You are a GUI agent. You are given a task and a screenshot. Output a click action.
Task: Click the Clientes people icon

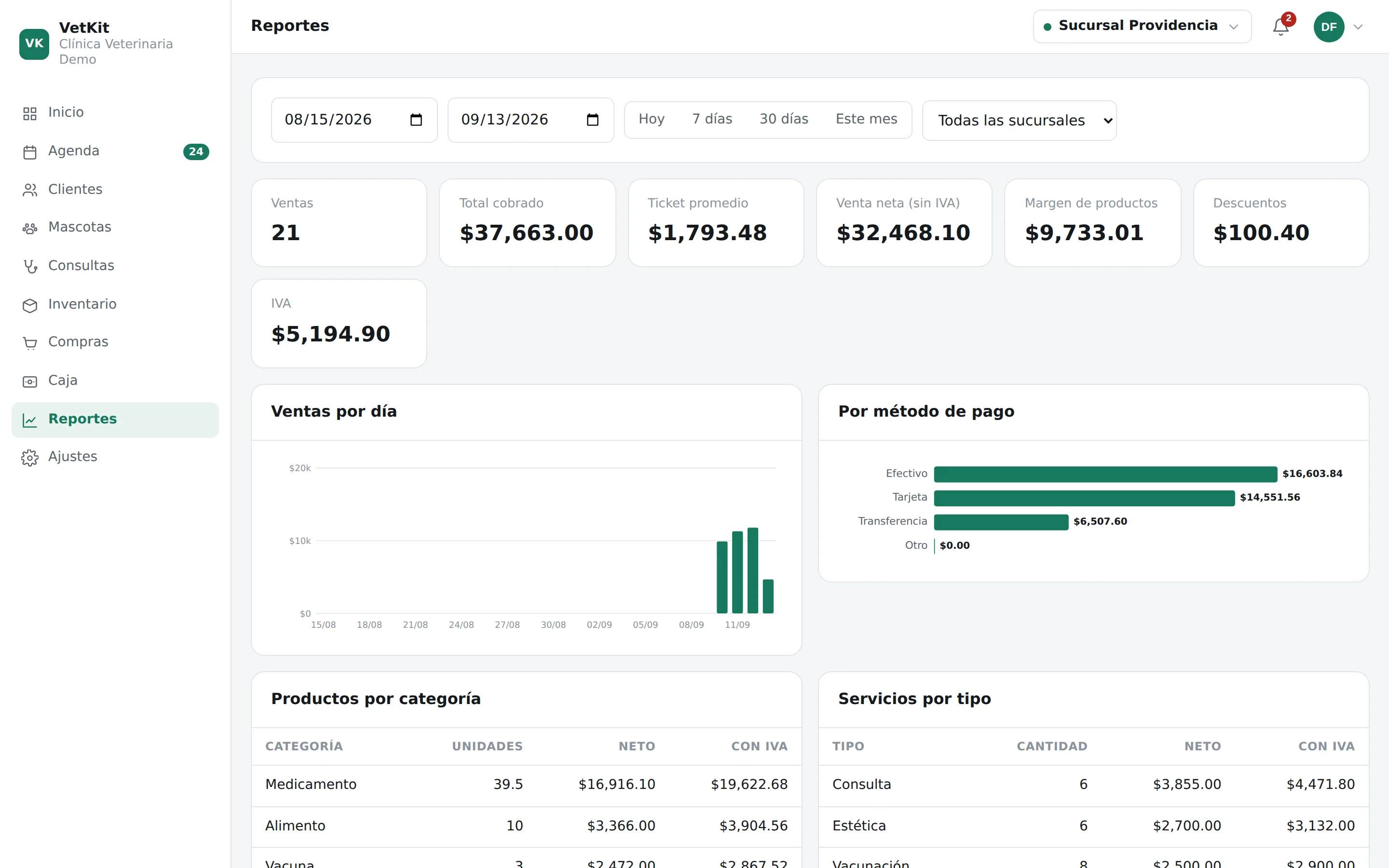tap(30, 190)
